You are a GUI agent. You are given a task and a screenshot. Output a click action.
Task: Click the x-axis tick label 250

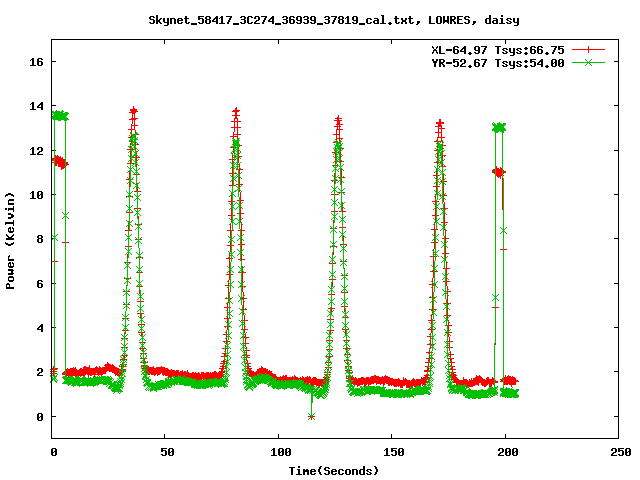620,452
